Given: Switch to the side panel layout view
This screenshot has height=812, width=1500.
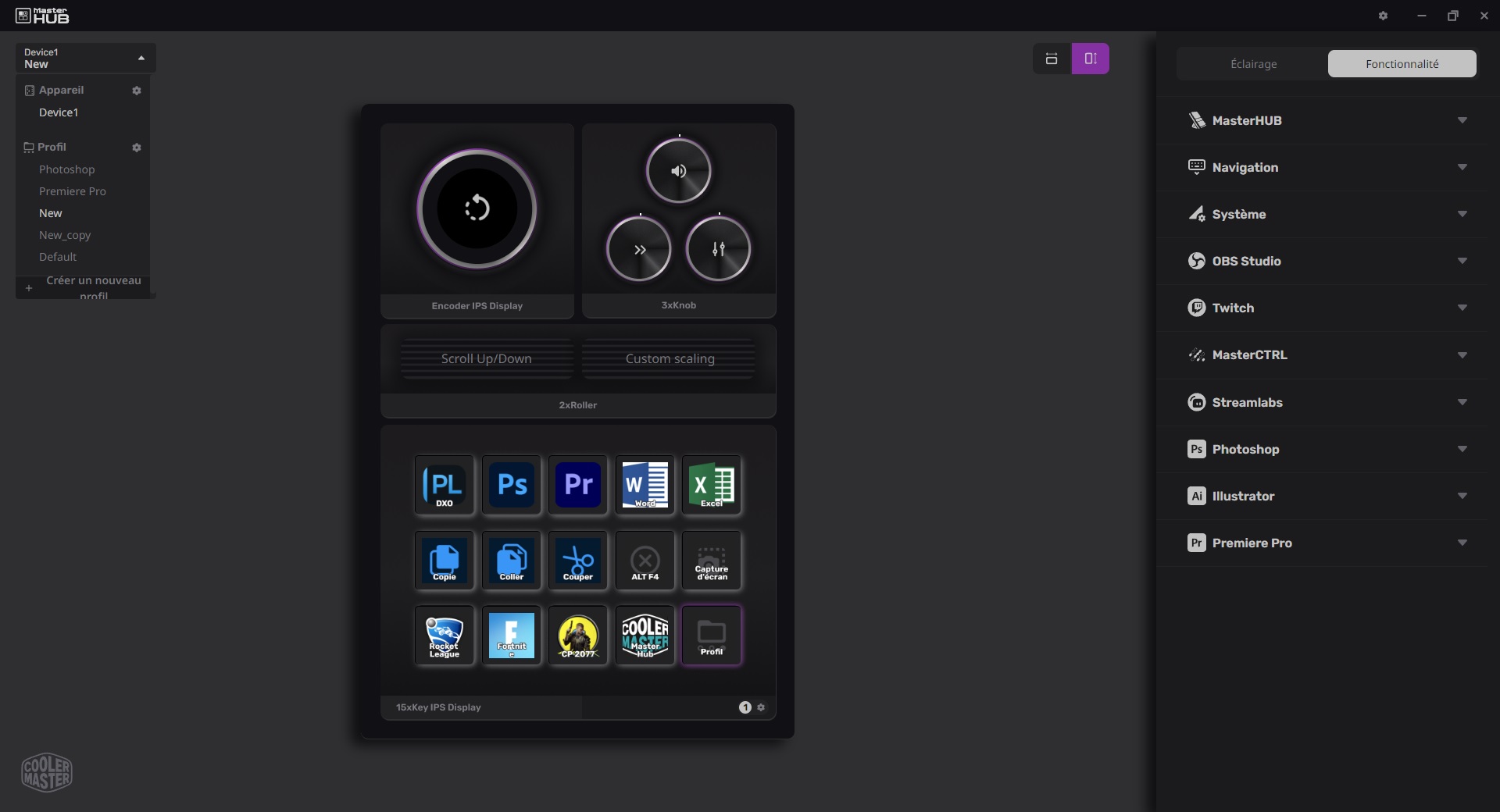Looking at the screenshot, I should 1090,59.
